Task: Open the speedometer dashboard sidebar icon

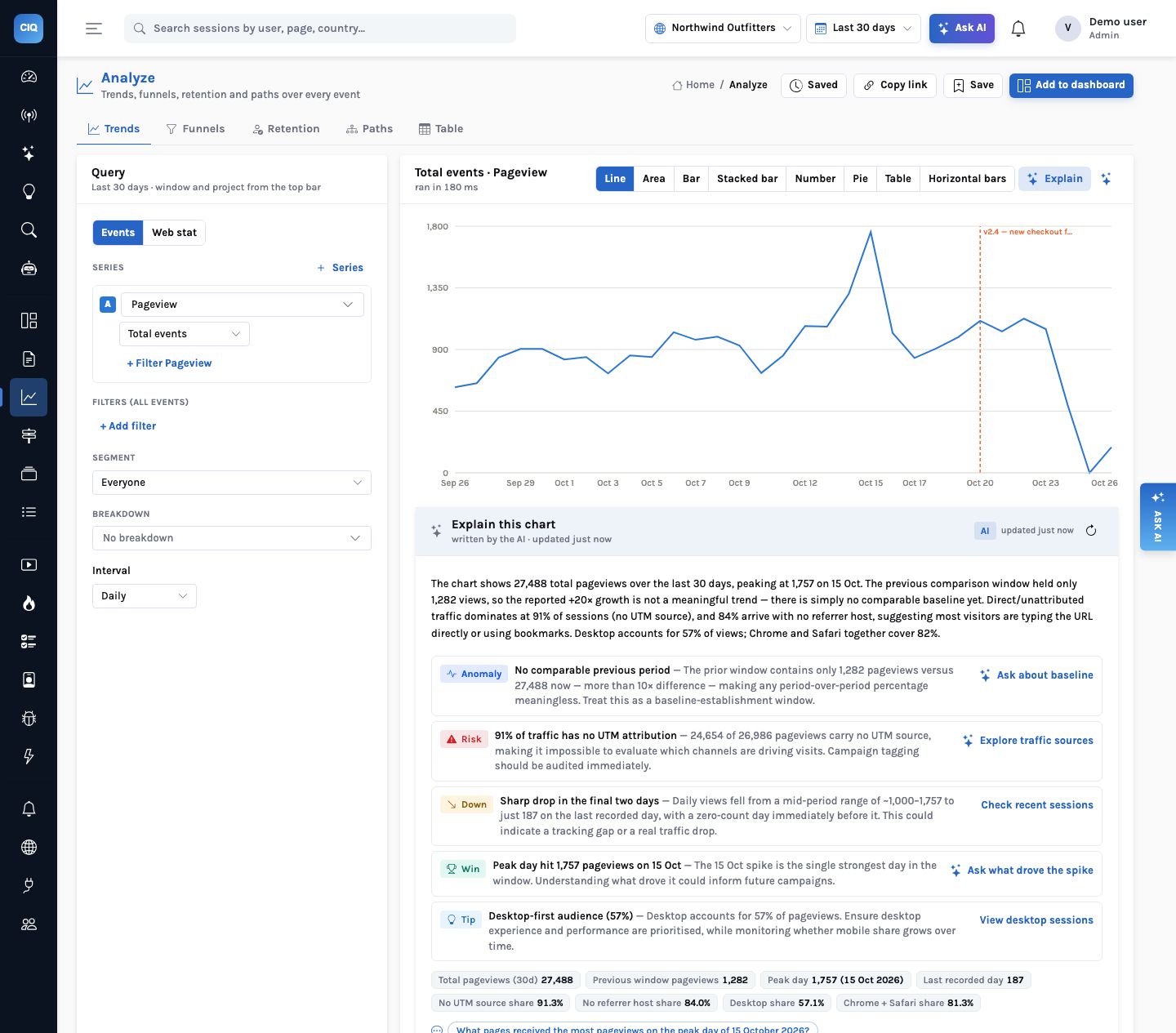Action: pos(29,77)
